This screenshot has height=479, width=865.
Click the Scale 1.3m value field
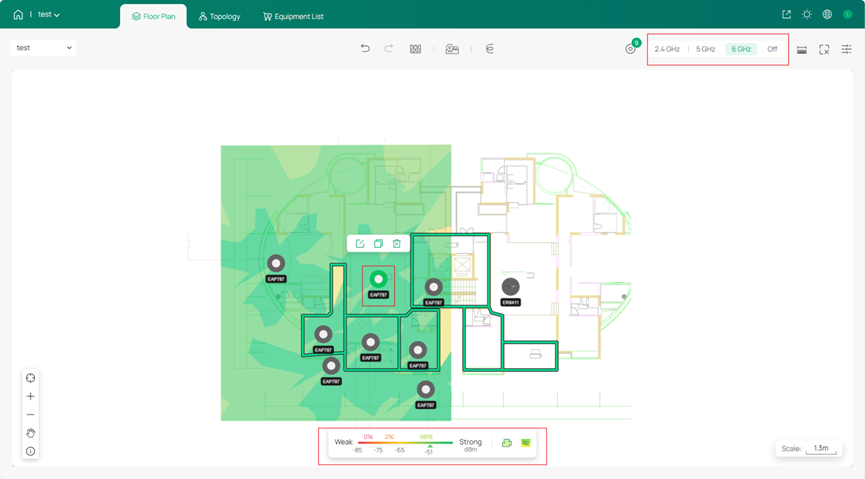tap(821, 448)
